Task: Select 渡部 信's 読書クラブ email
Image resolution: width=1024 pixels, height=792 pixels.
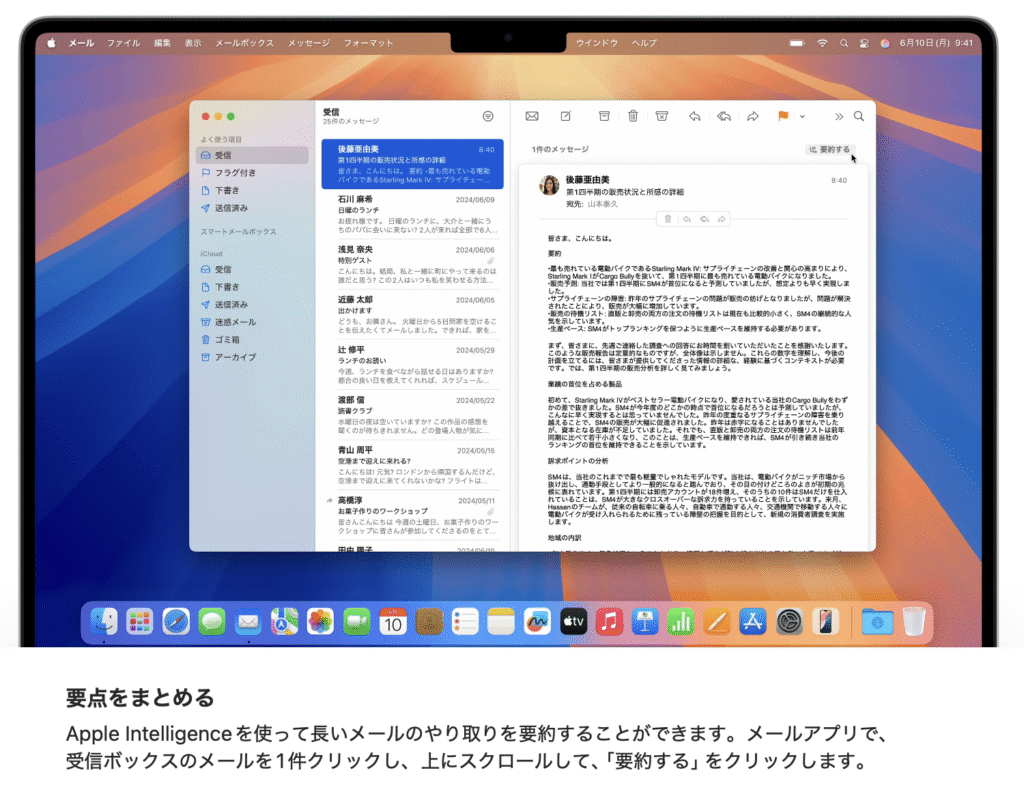Action: click(412, 415)
